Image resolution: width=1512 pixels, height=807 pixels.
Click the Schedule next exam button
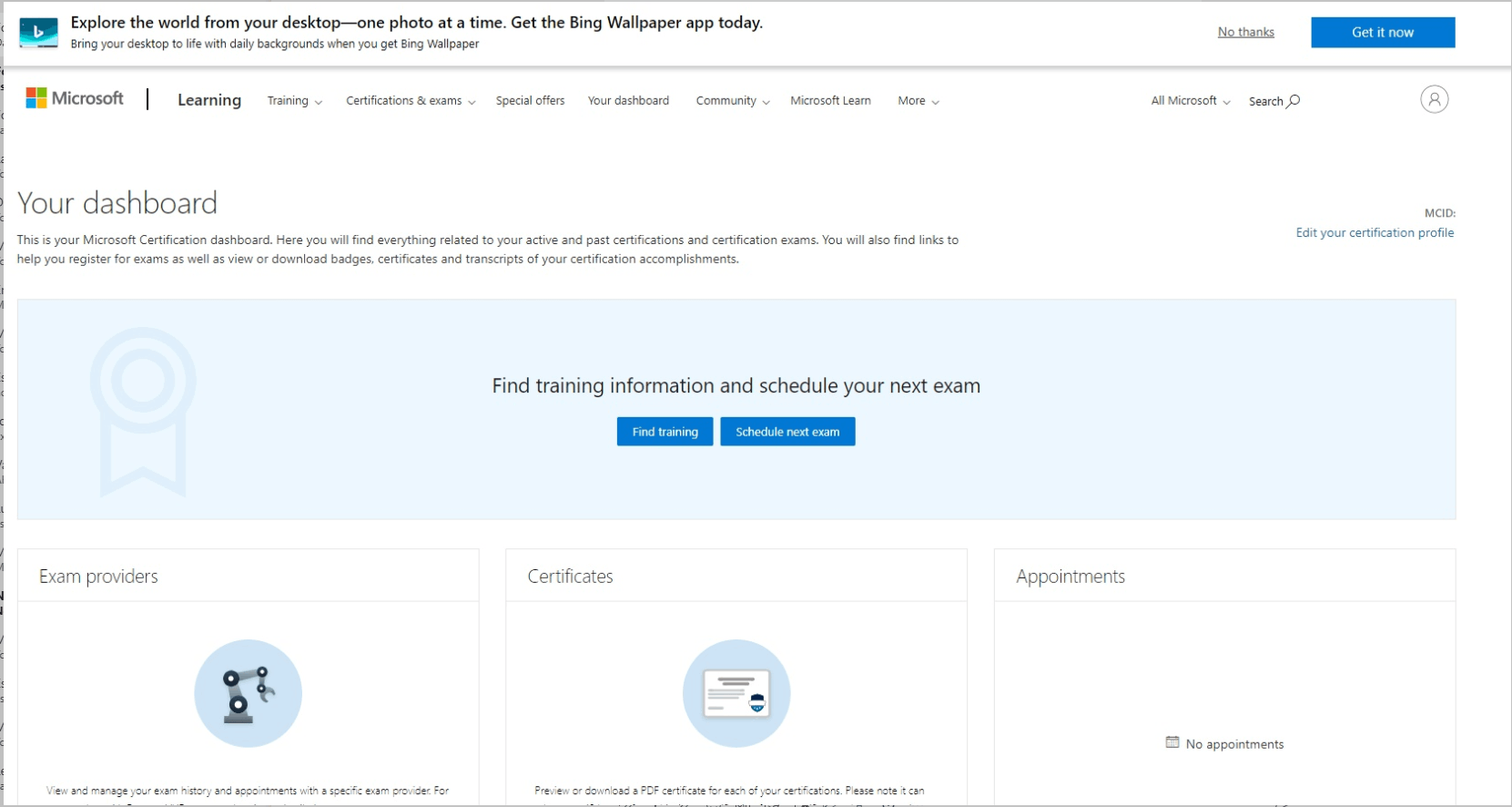787,432
